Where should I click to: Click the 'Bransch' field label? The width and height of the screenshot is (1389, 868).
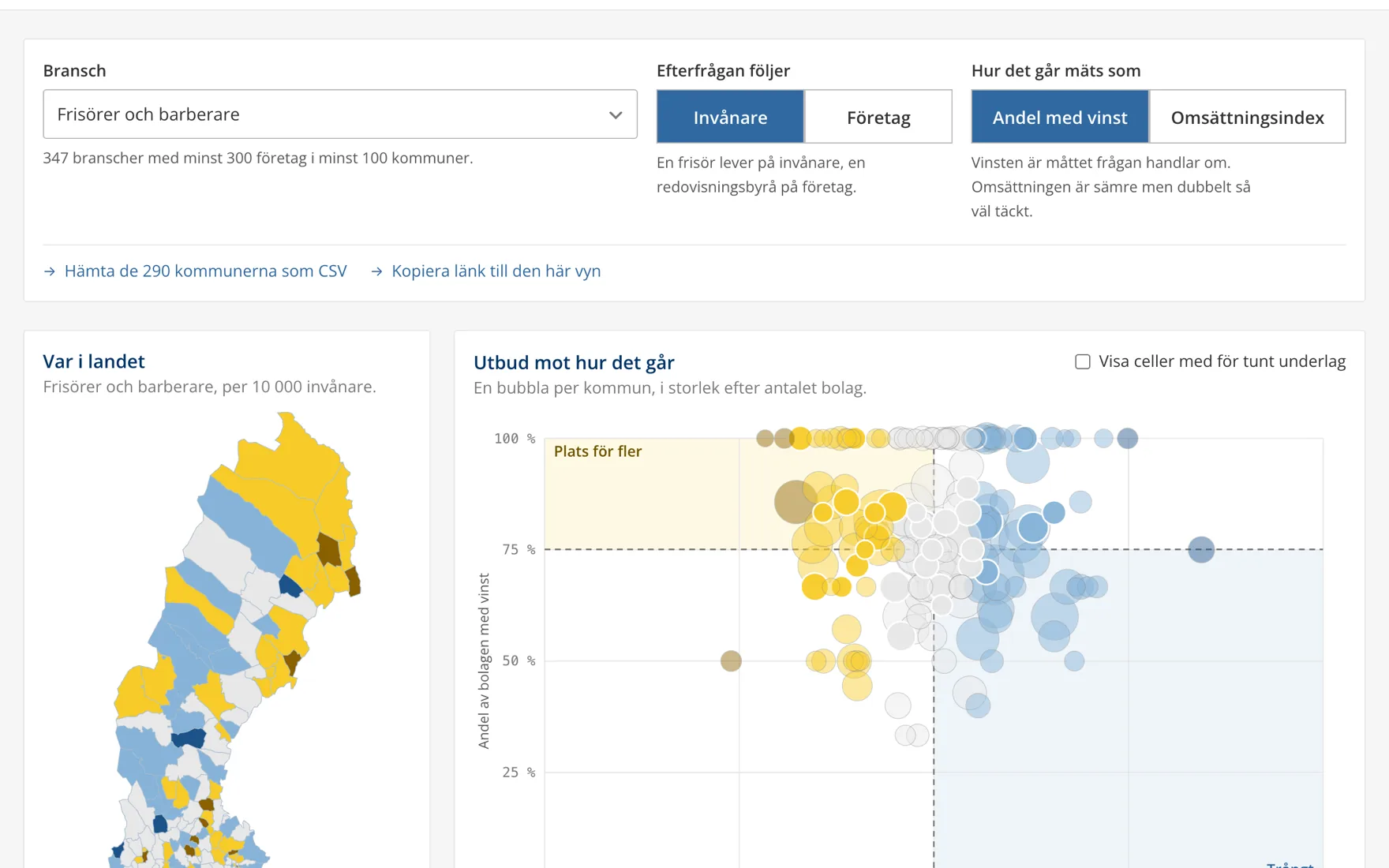[74, 70]
